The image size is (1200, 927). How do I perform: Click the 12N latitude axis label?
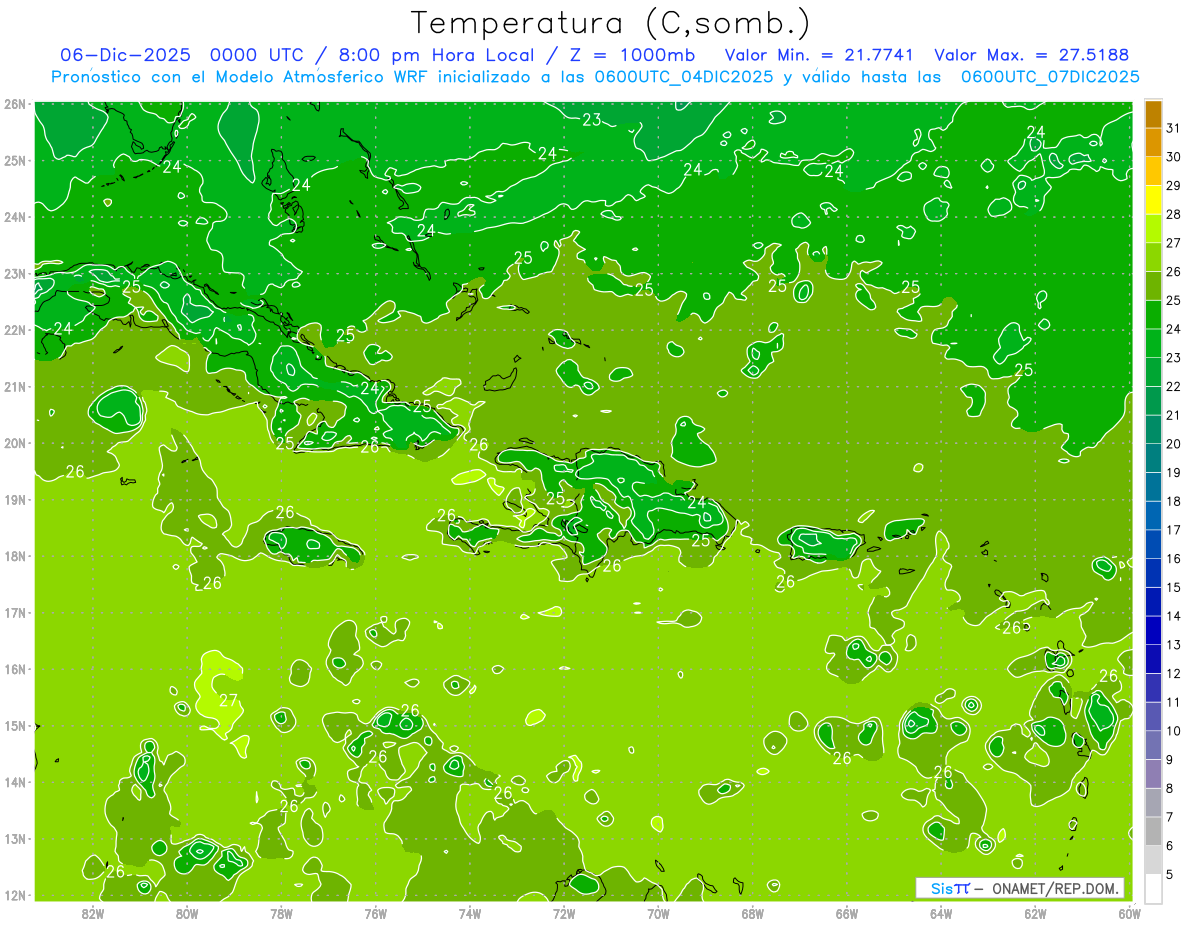click(x=15, y=895)
